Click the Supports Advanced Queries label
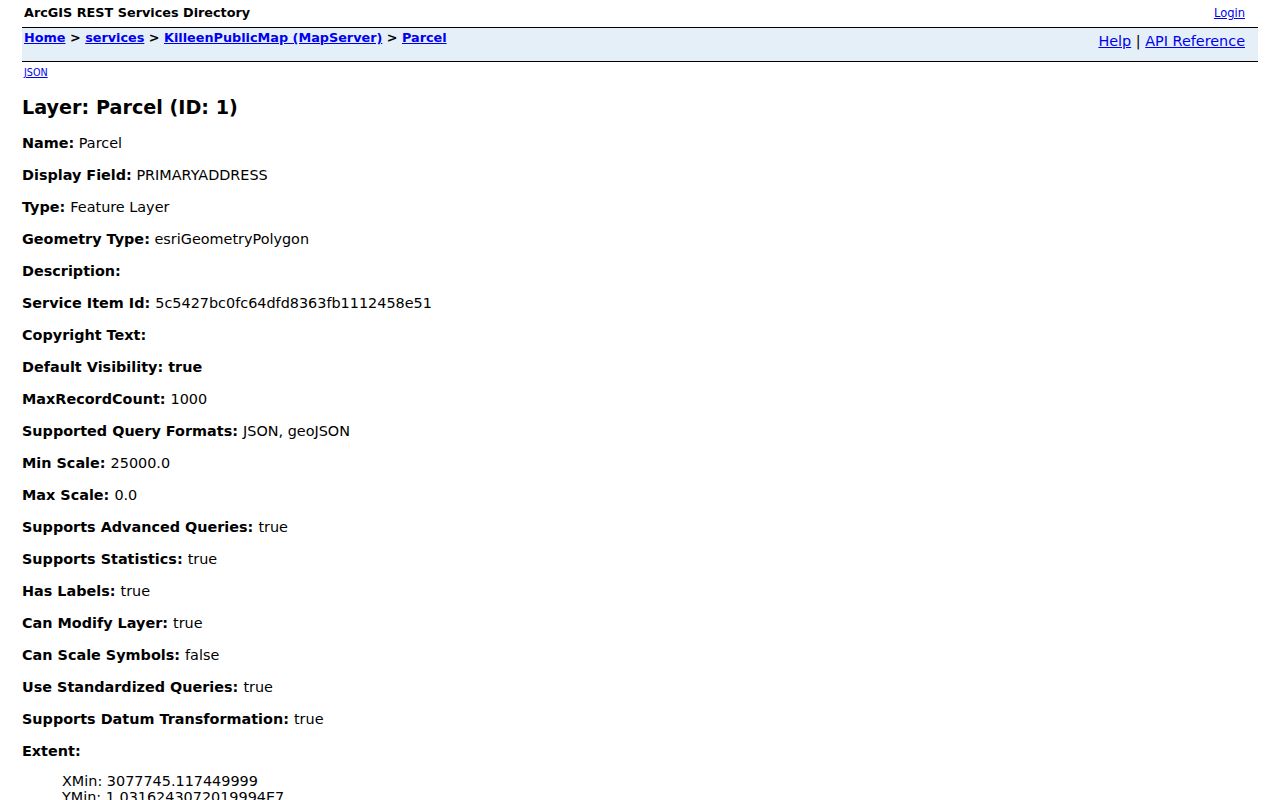 (137, 527)
